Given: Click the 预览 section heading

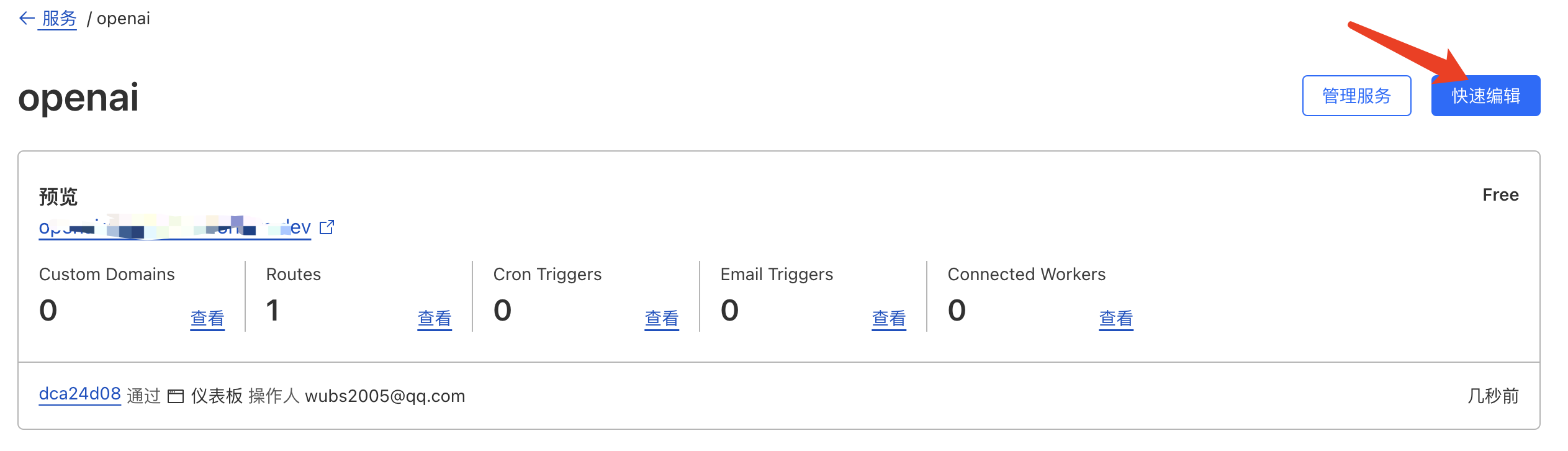Looking at the screenshot, I should coord(58,196).
